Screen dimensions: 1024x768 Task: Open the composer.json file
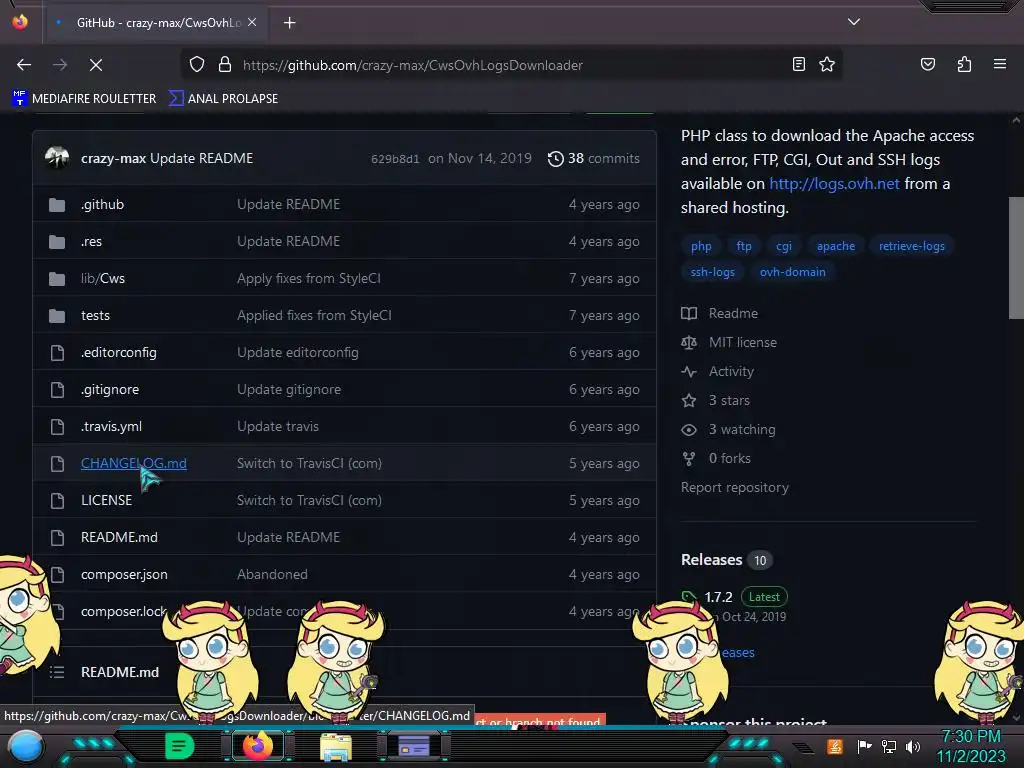coord(124,575)
